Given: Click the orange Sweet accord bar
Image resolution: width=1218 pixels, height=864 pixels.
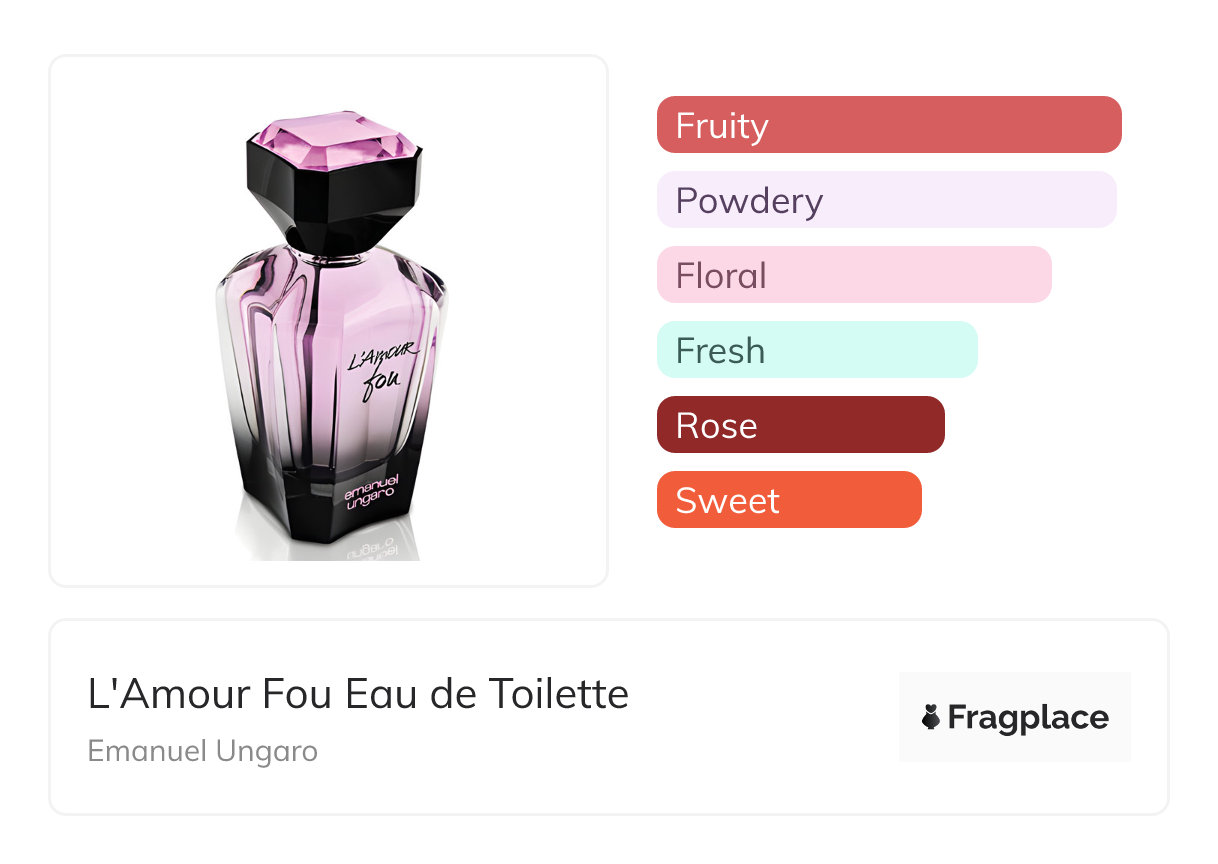Looking at the screenshot, I should (x=789, y=500).
